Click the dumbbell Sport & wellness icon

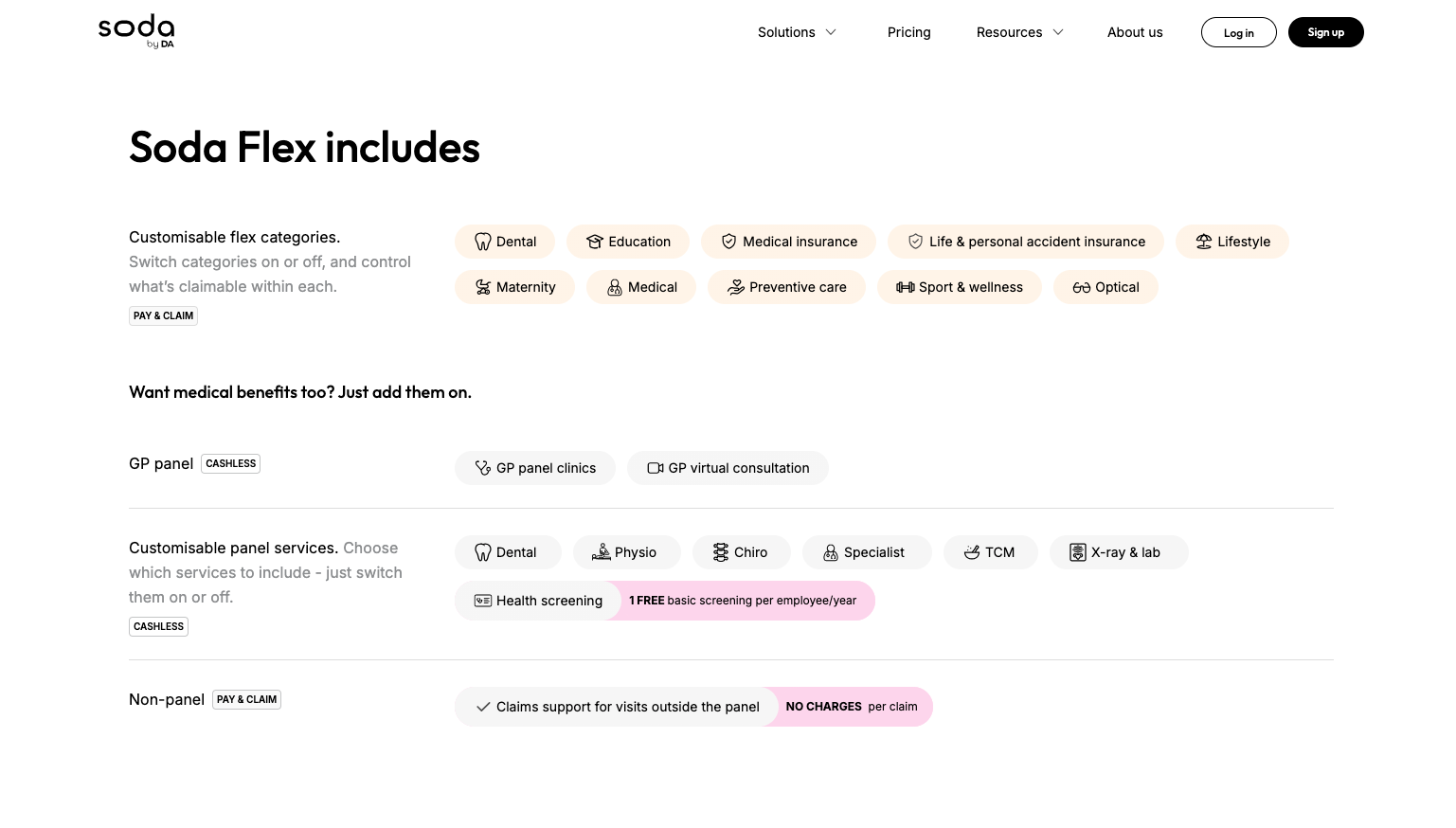(x=906, y=287)
